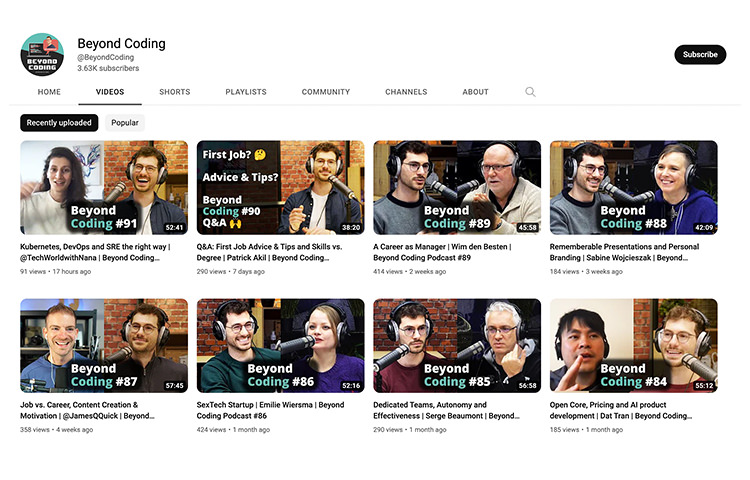This screenshot has width=750, height=480.
Task: Click '424 views • 1 month ago' text
Action: click(233, 430)
